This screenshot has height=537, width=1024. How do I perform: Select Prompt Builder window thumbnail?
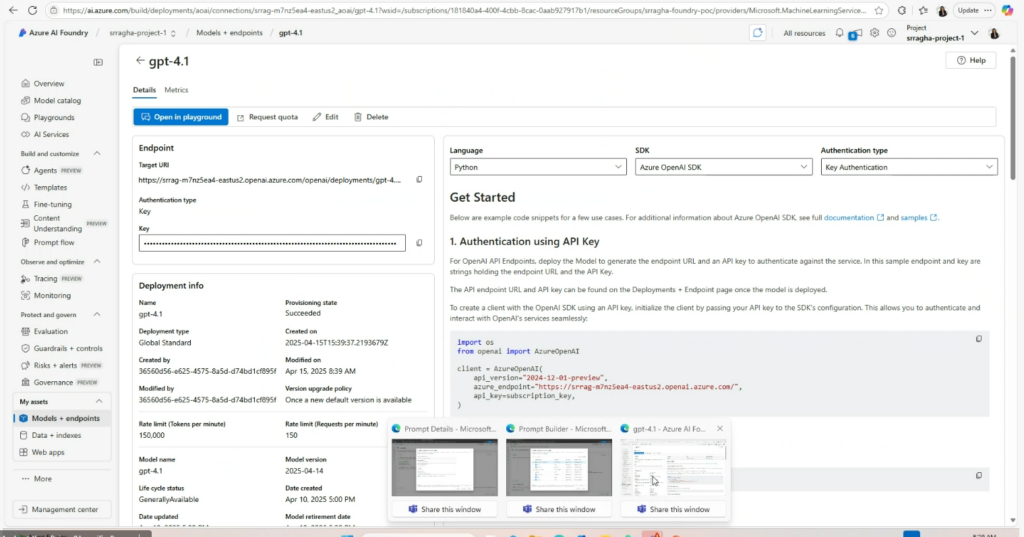[559, 467]
